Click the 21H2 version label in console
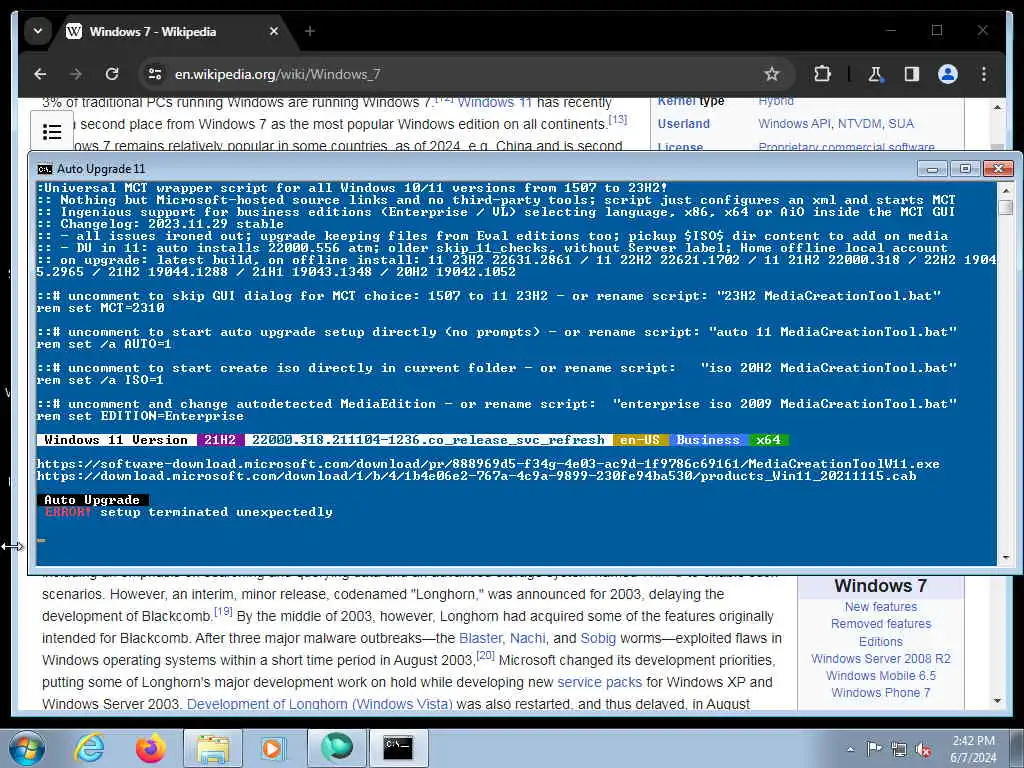Screen dimensions: 1024x768 tap(220, 440)
